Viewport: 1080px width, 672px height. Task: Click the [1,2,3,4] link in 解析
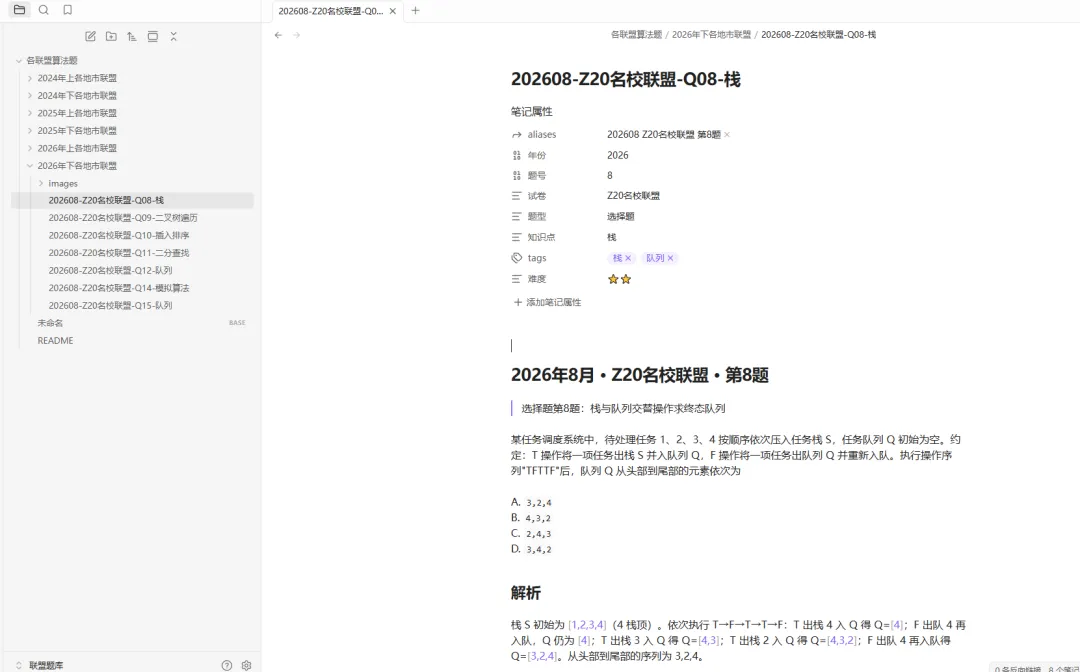pyautogui.click(x=587, y=625)
